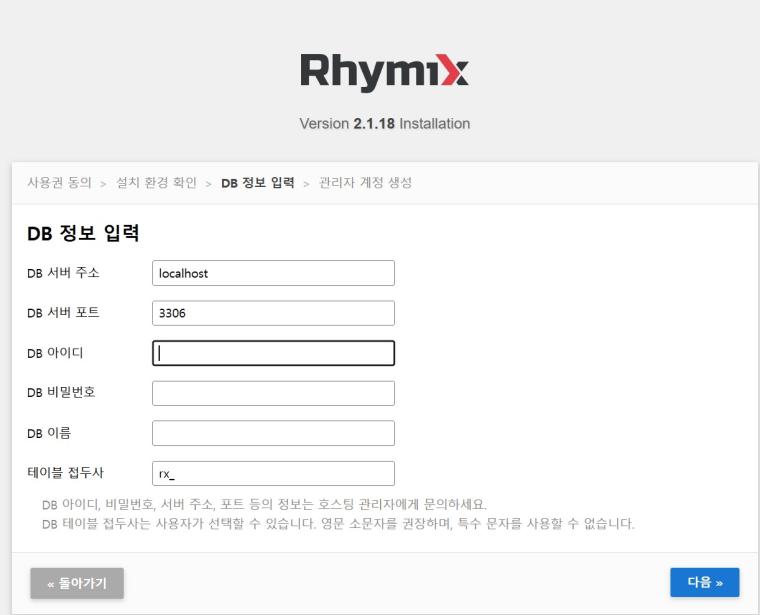Click the DB 정보 입력 page heading

[x=83, y=233]
